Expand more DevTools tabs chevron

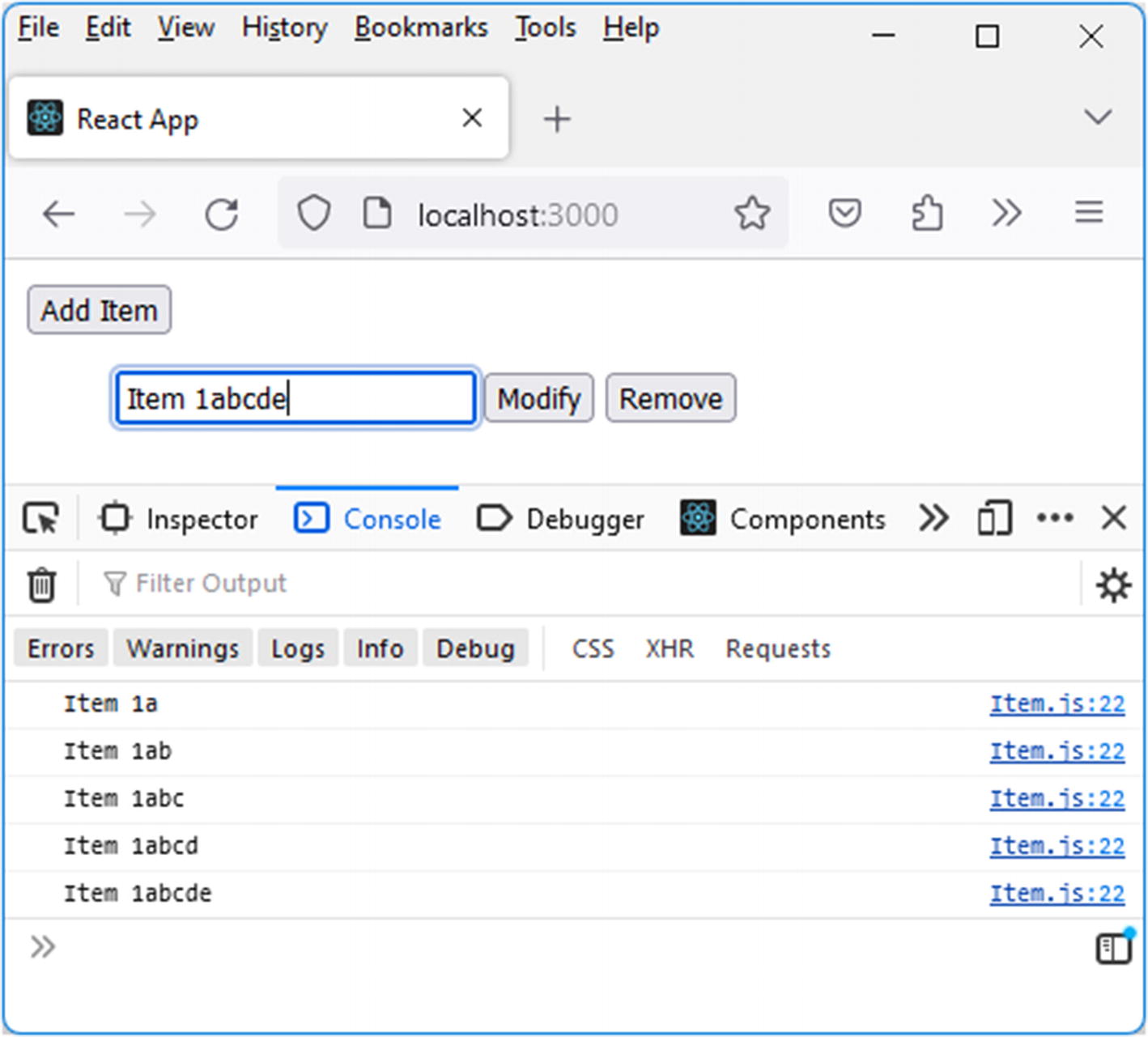tap(933, 518)
